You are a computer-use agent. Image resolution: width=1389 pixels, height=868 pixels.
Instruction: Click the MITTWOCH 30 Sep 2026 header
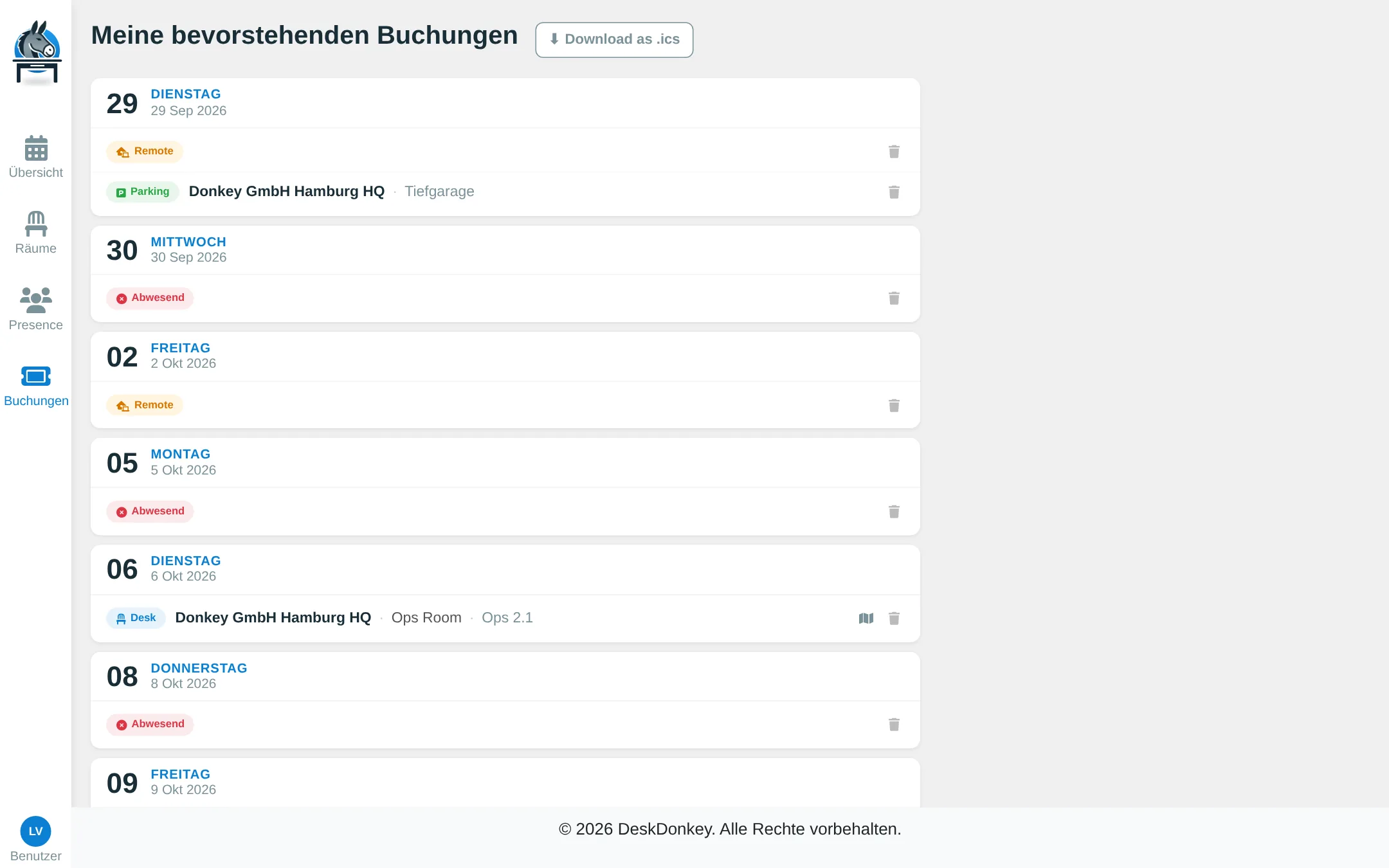pyautogui.click(x=505, y=250)
